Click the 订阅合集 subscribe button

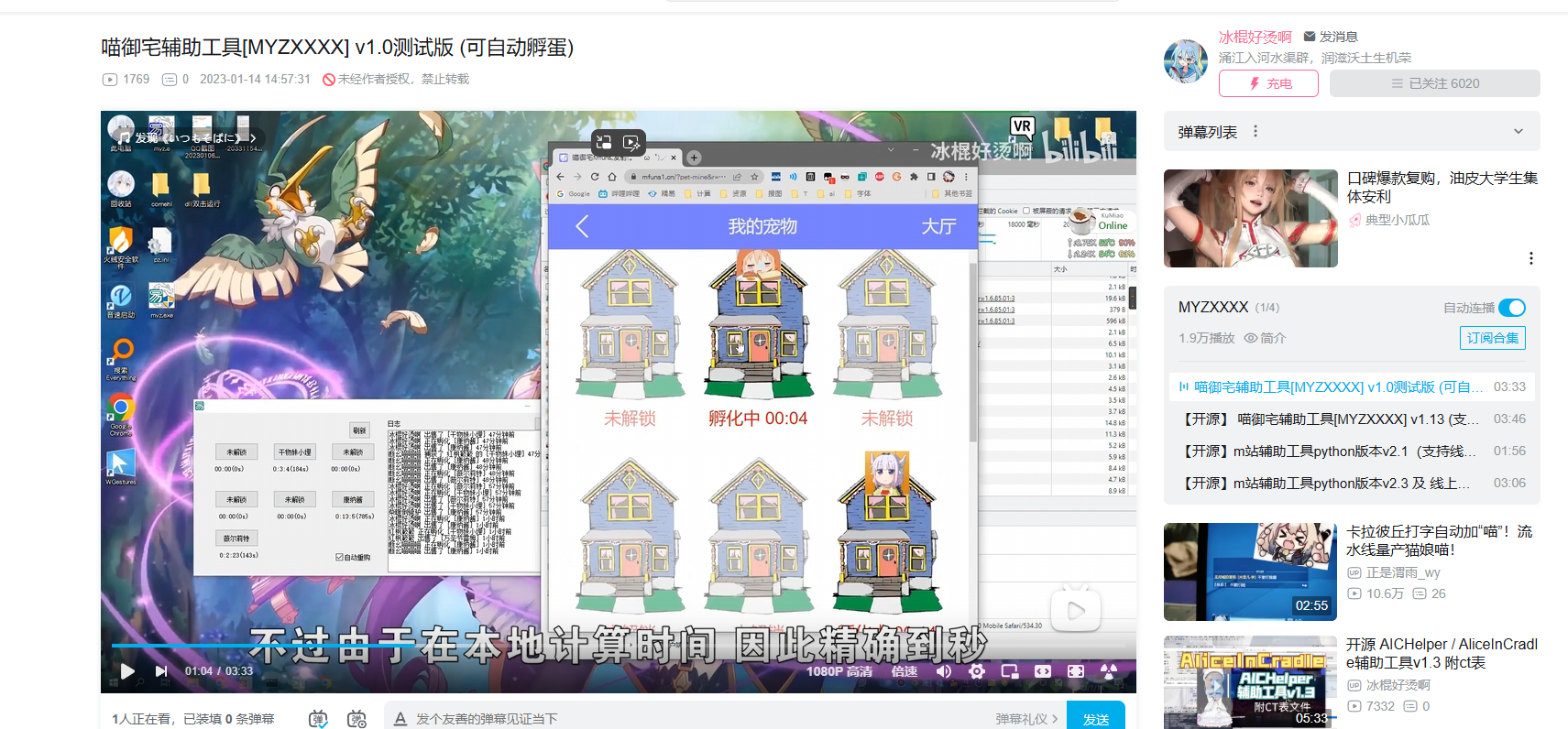pos(1492,338)
